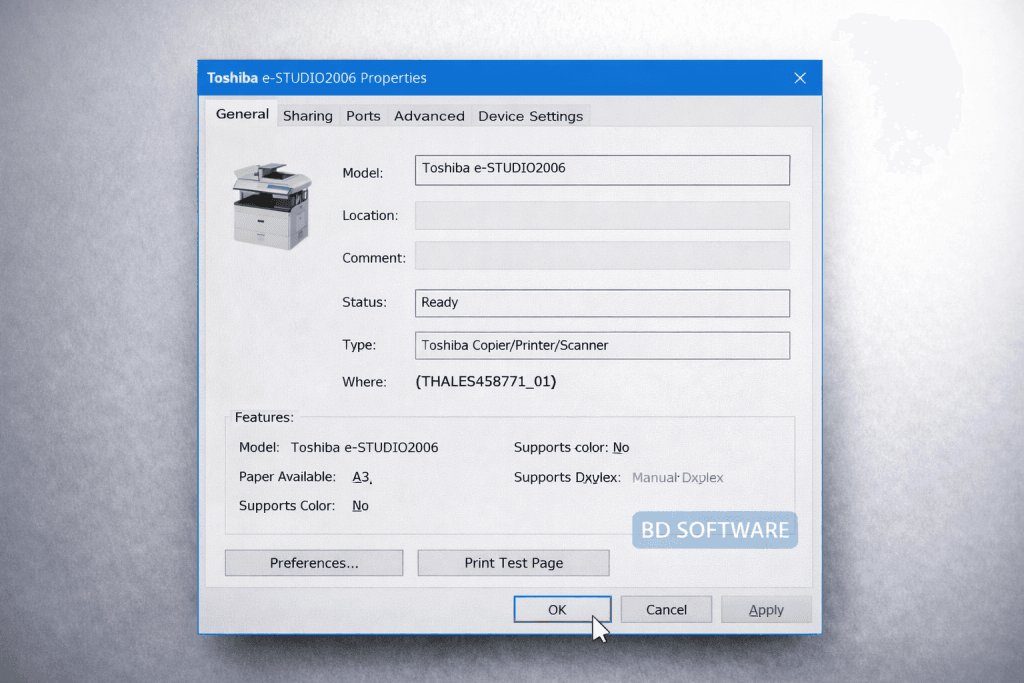Click Print Test Page button

point(513,563)
